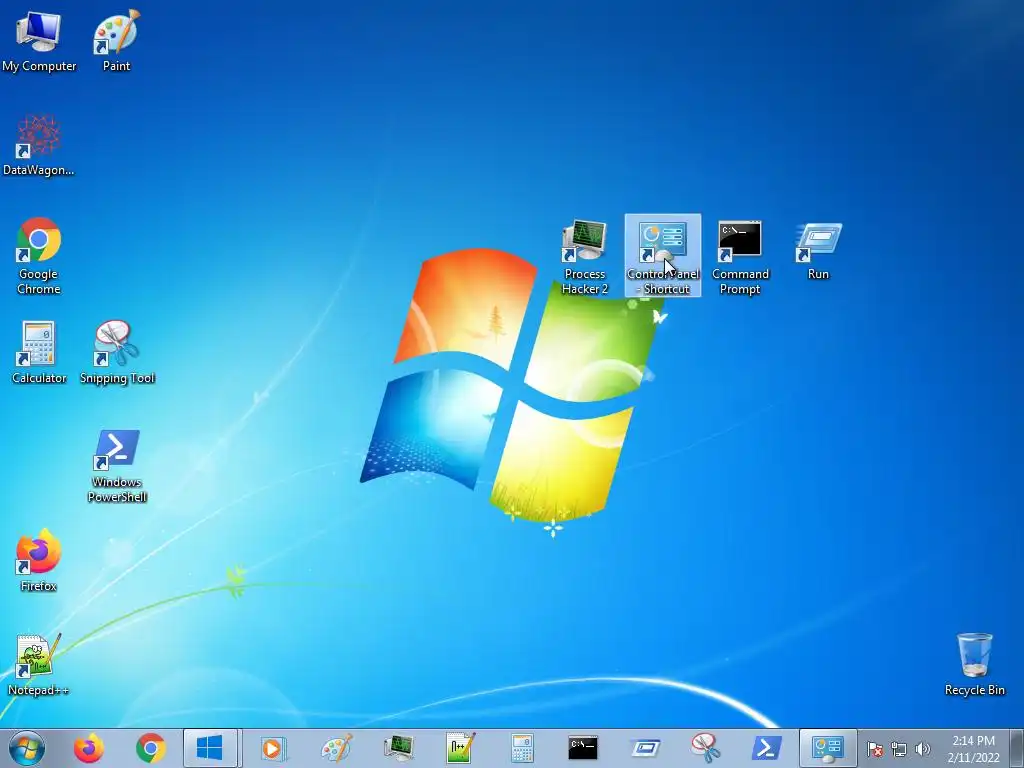1024x768 pixels.
Task: Open Command Prompt from the taskbar
Action: (x=583, y=748)
